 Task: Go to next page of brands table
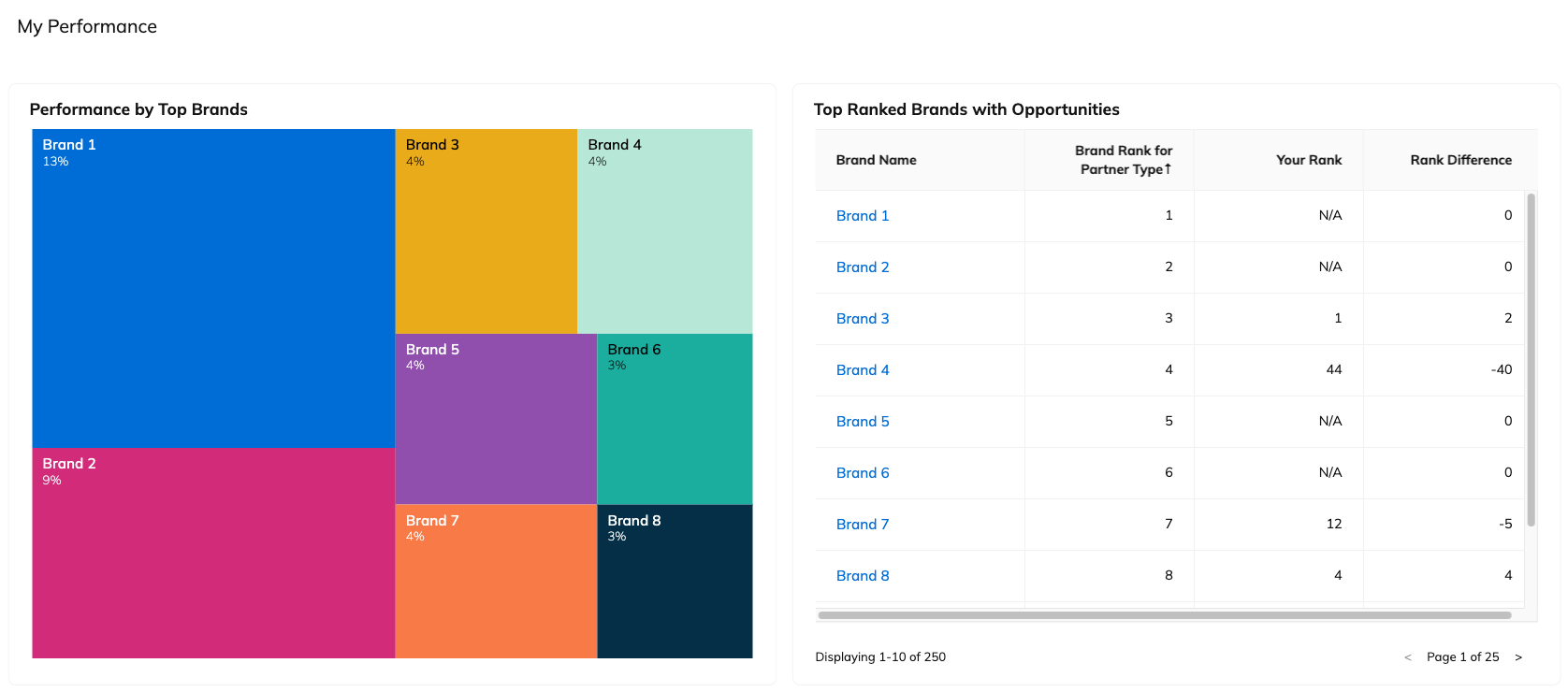(x=1518, y=657)
